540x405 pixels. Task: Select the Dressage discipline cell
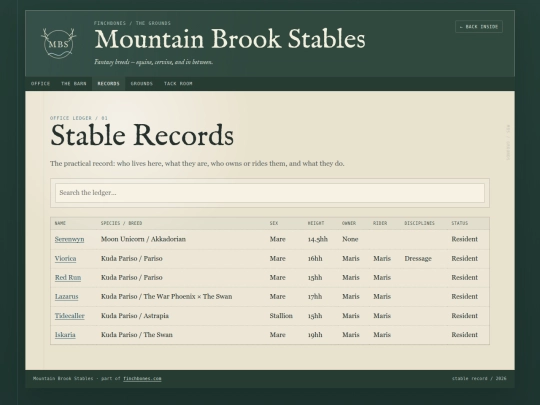(x=418, y=258)
